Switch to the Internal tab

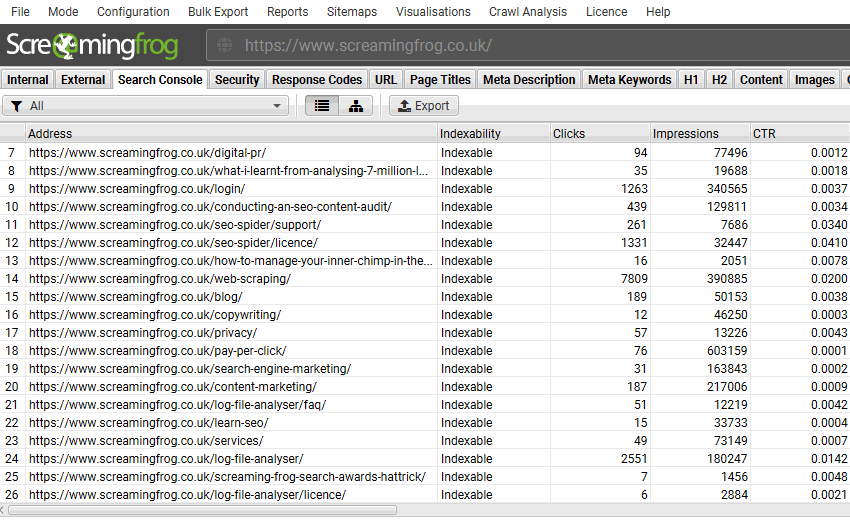(x=28, y=80)
